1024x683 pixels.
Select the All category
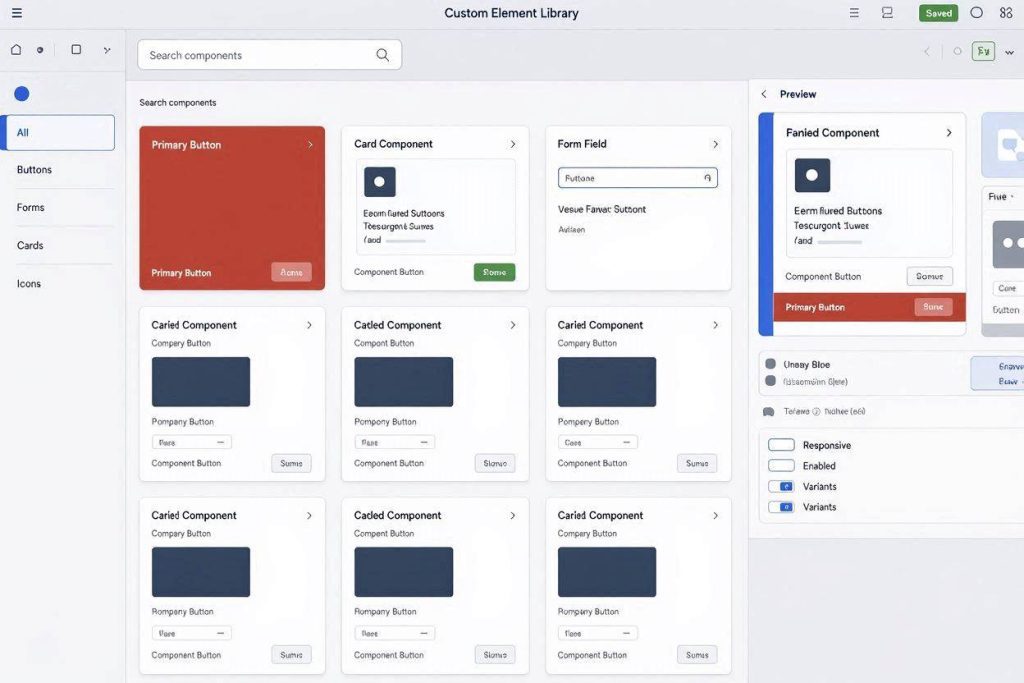59,133
